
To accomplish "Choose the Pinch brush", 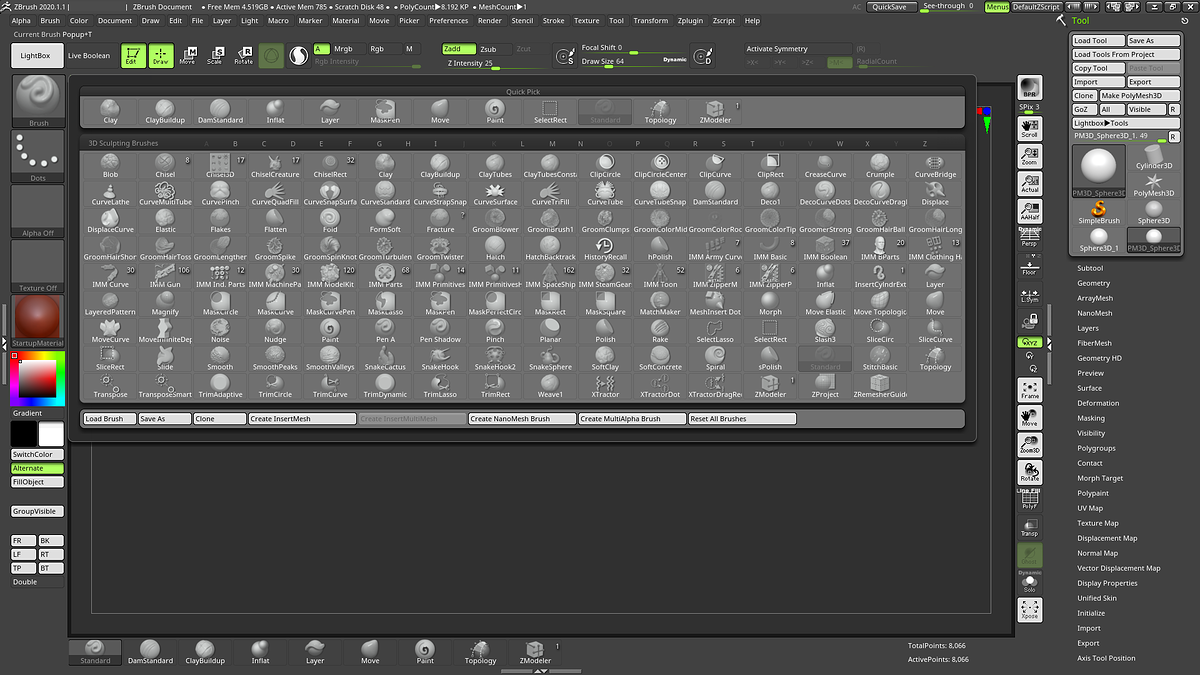I will [495, 331].
